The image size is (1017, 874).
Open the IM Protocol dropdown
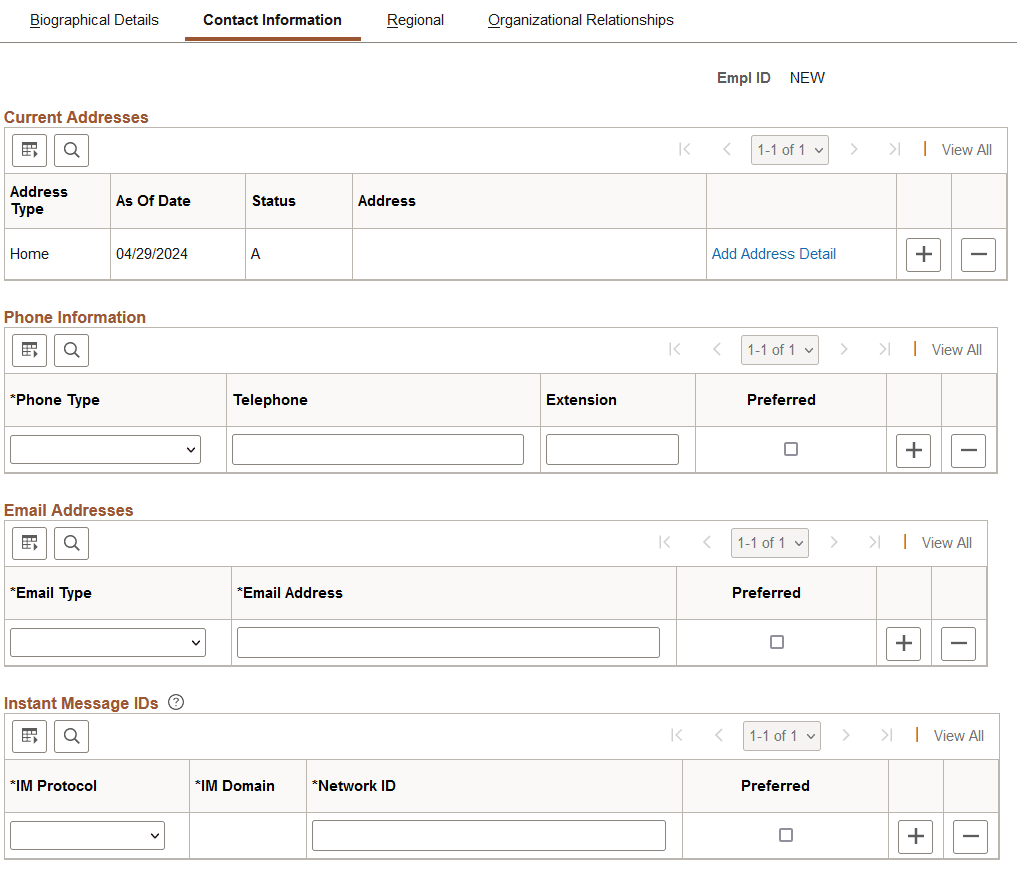pyautogui.click(x=87, y=835)
